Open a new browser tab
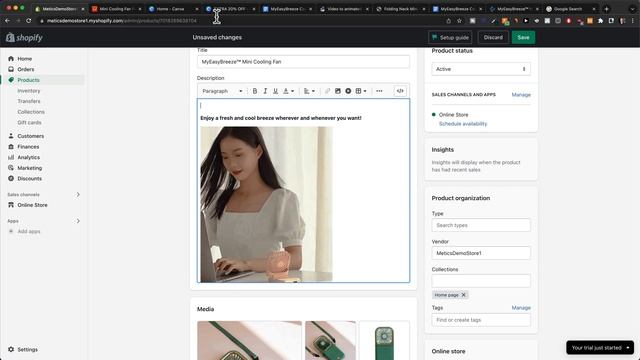Screen dimensions: 640x360 point(606,9)
